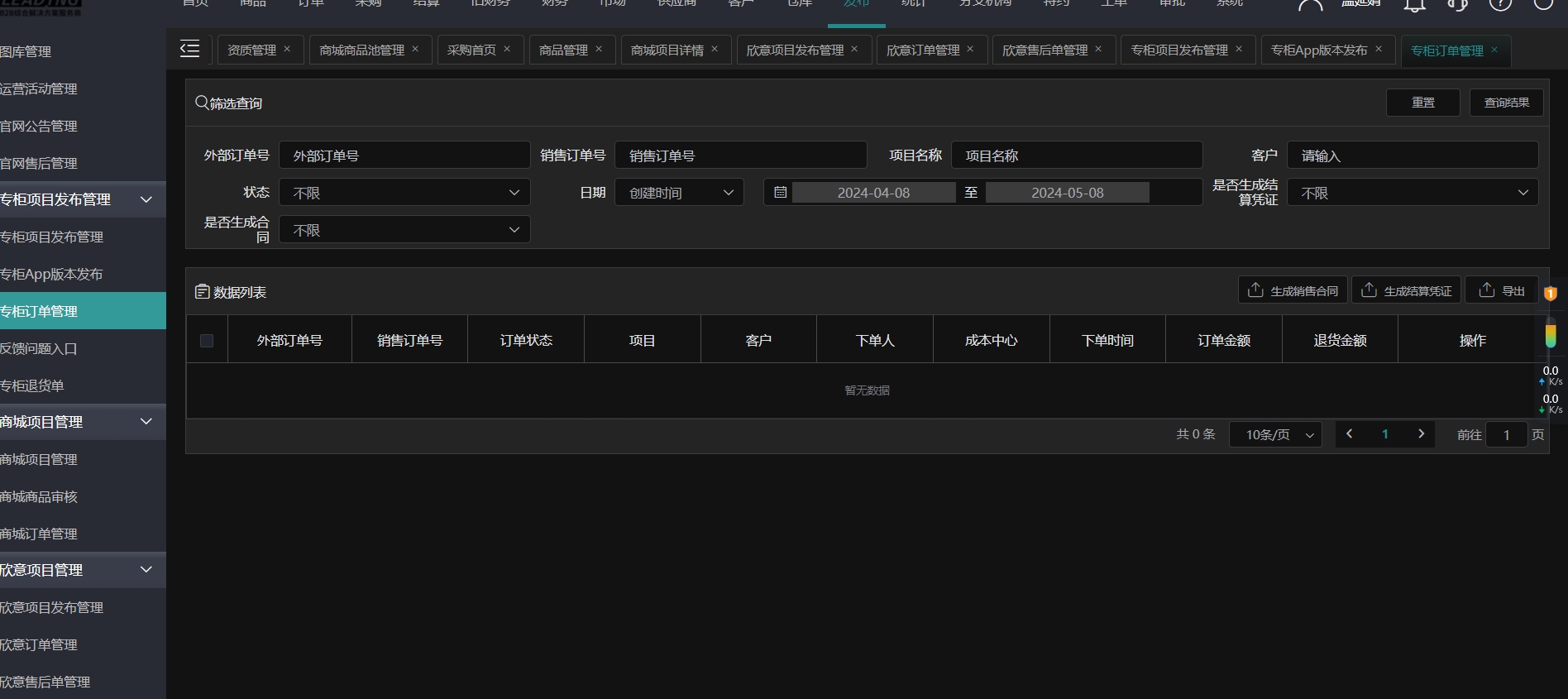Click the calendar icon in date range
Image resolution: width=1568 pixels, height=699 pixels.
point(780,192)
